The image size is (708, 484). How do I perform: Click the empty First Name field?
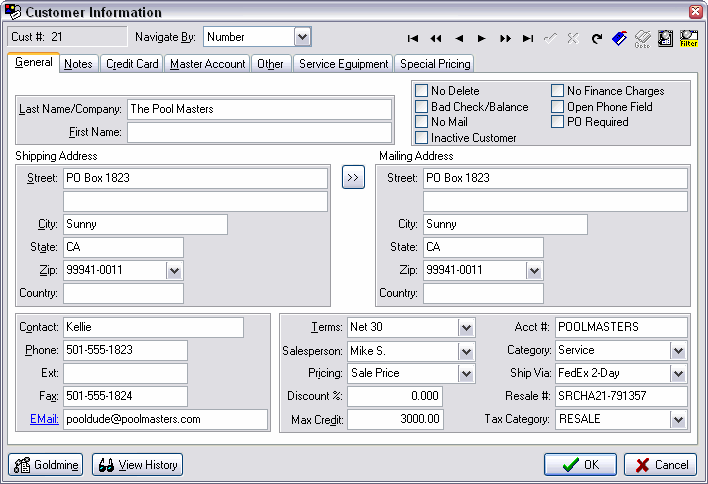tap(259, 133)
